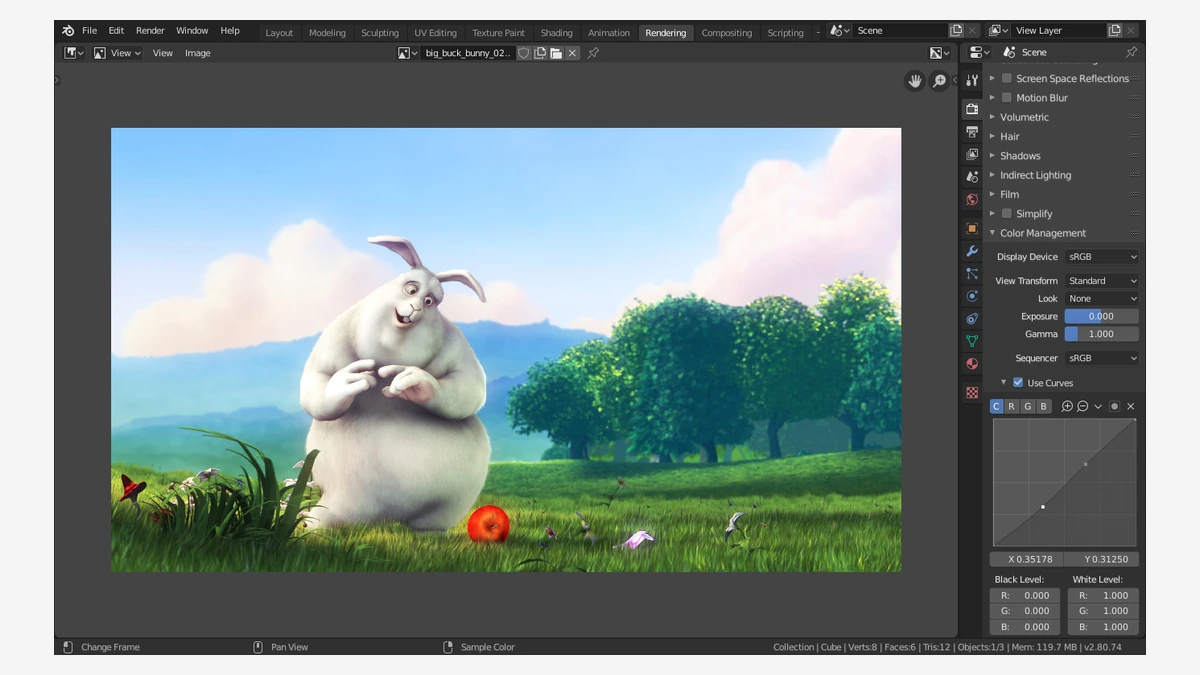
Task: Open the Object Data green triangle tab
Action: point(972,341)
